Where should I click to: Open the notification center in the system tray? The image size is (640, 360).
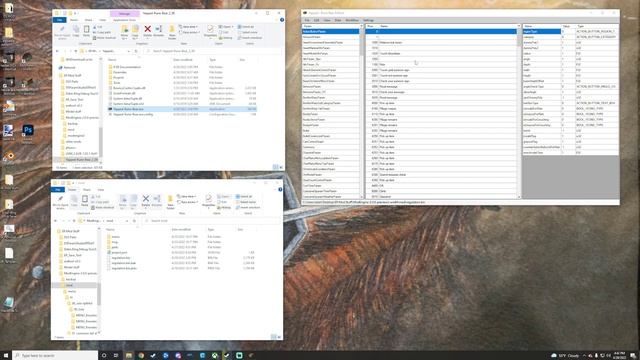click(633, 356)
